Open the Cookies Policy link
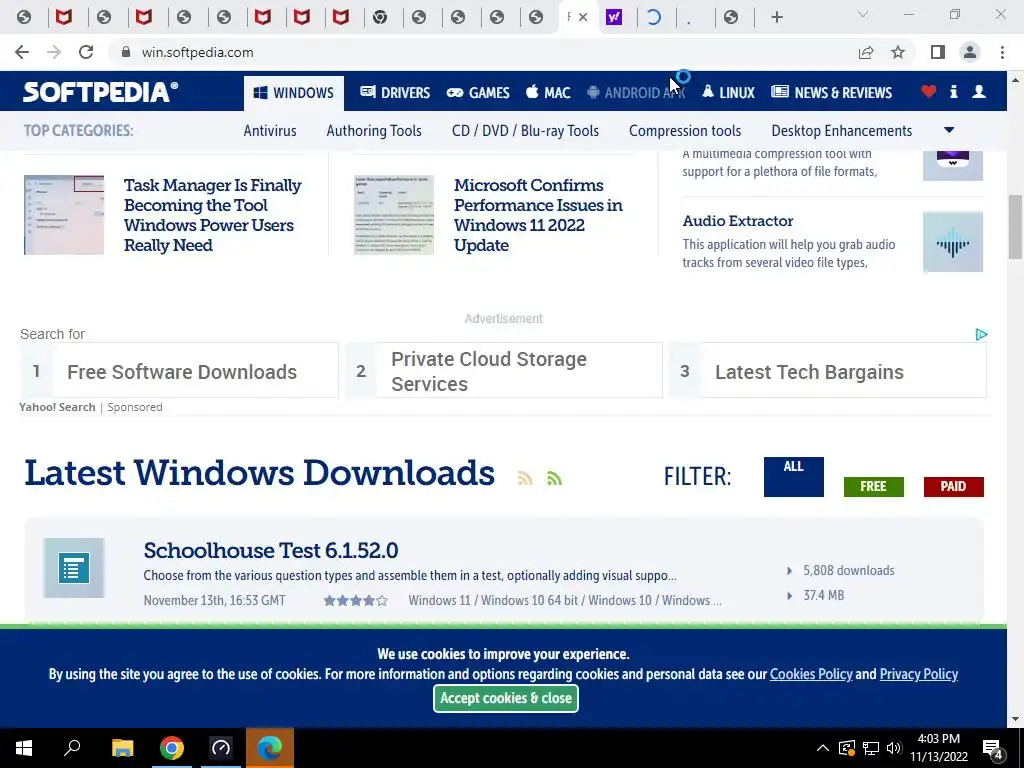The image size is (1024, 768). [x=811, y=674]
